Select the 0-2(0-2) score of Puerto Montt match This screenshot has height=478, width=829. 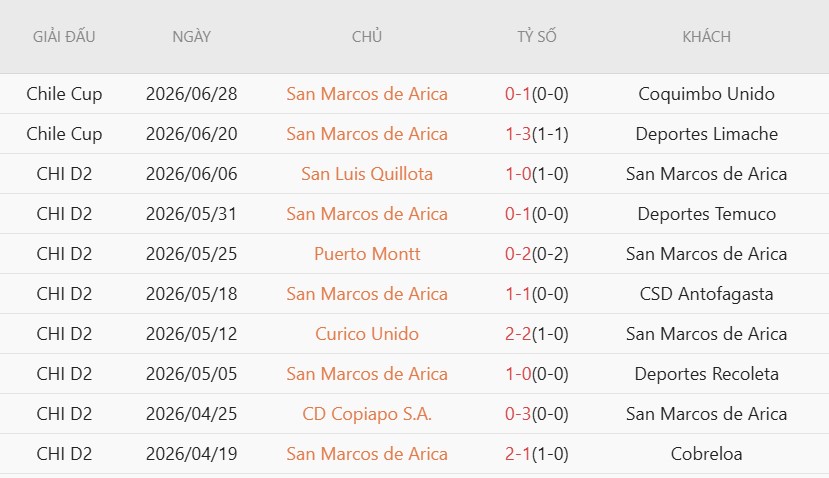tap(537, 254)
